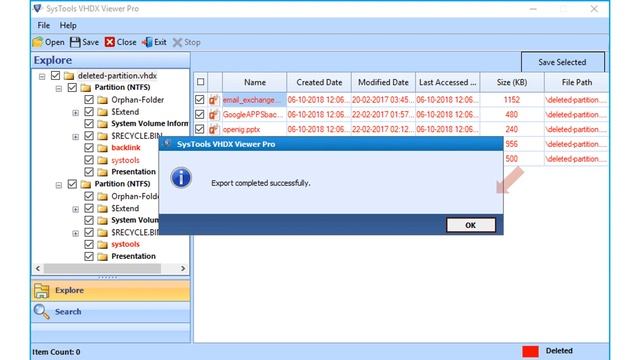The width and height of the screenshot is (640, 360).
Task: Select the second systools folder in tree
Action: [125, 244]
